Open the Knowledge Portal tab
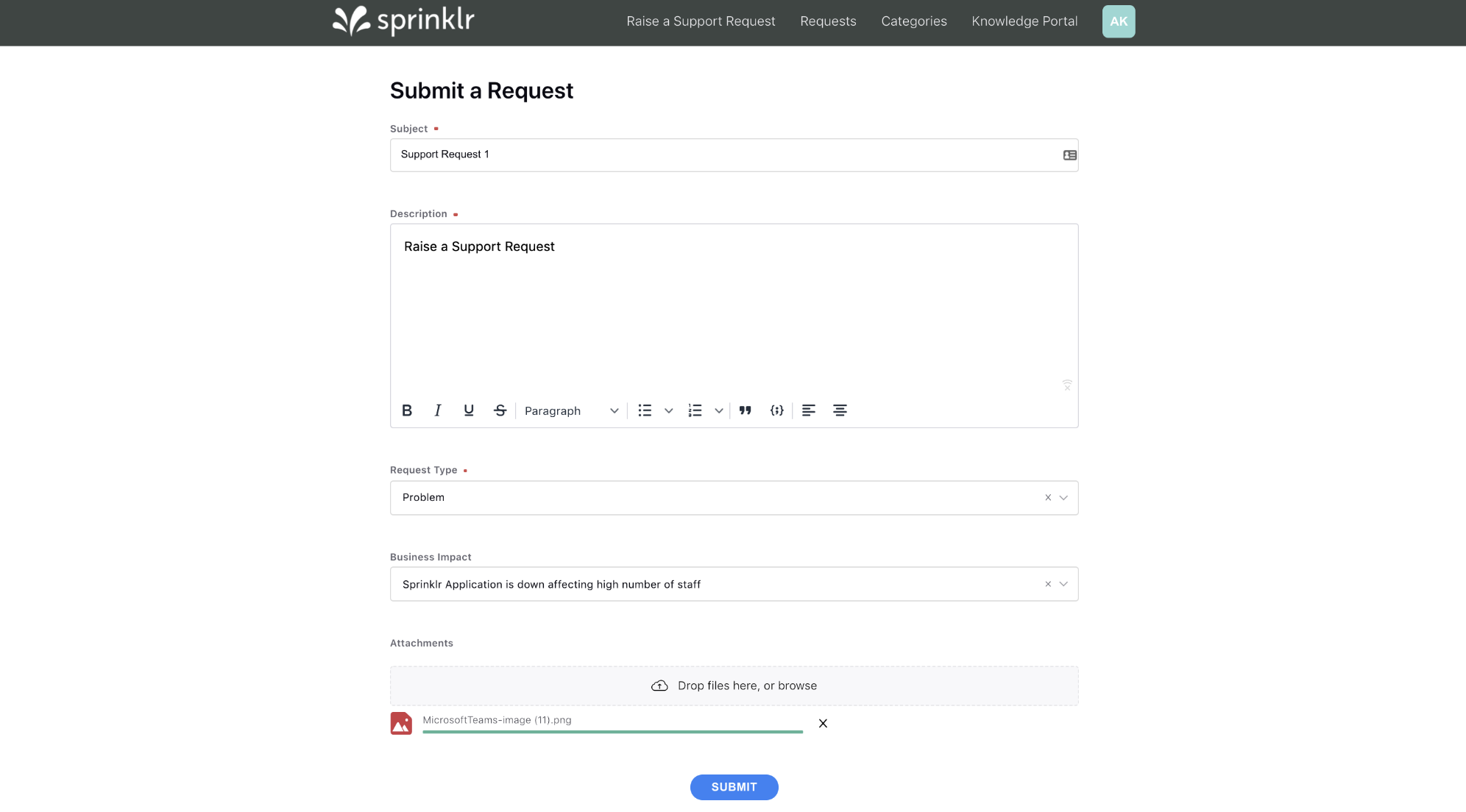1466x812 pixels. tap(1024, 20)
